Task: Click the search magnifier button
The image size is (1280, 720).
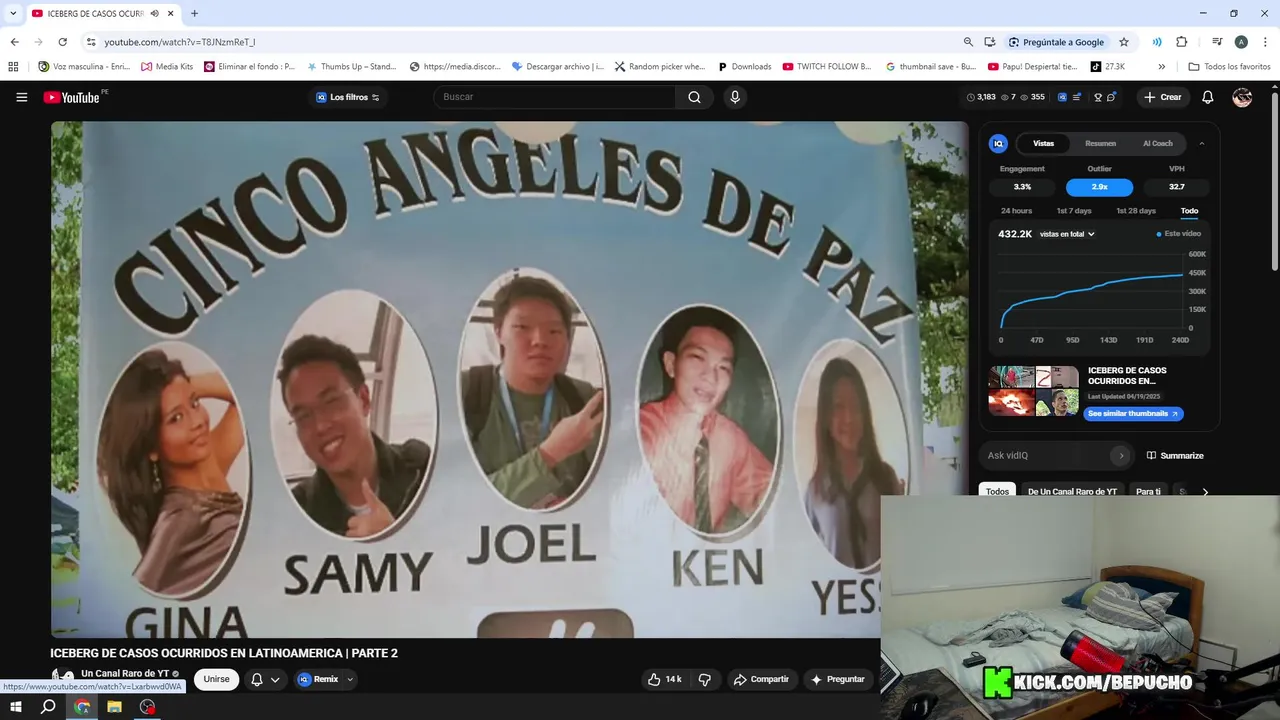Action: coord(694,97)
